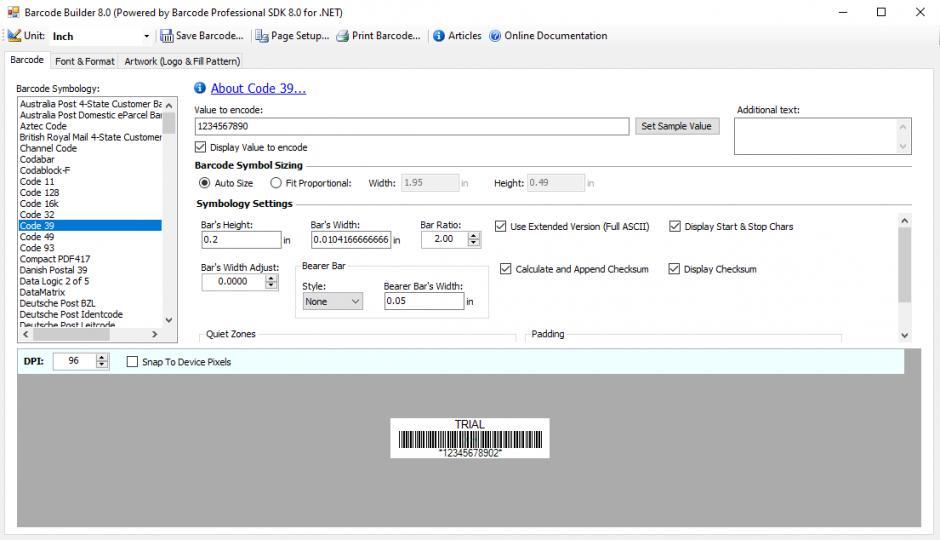Click the symbology list scroll-down arrow
This screenshot has width=940, height=540.
169,320
